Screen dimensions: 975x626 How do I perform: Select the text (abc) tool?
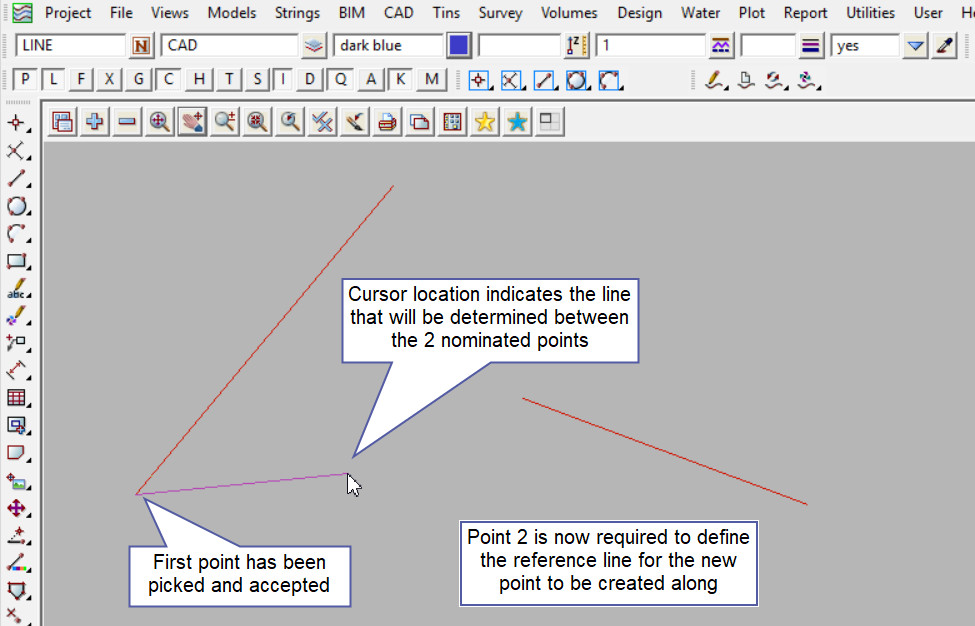[16, 290]
